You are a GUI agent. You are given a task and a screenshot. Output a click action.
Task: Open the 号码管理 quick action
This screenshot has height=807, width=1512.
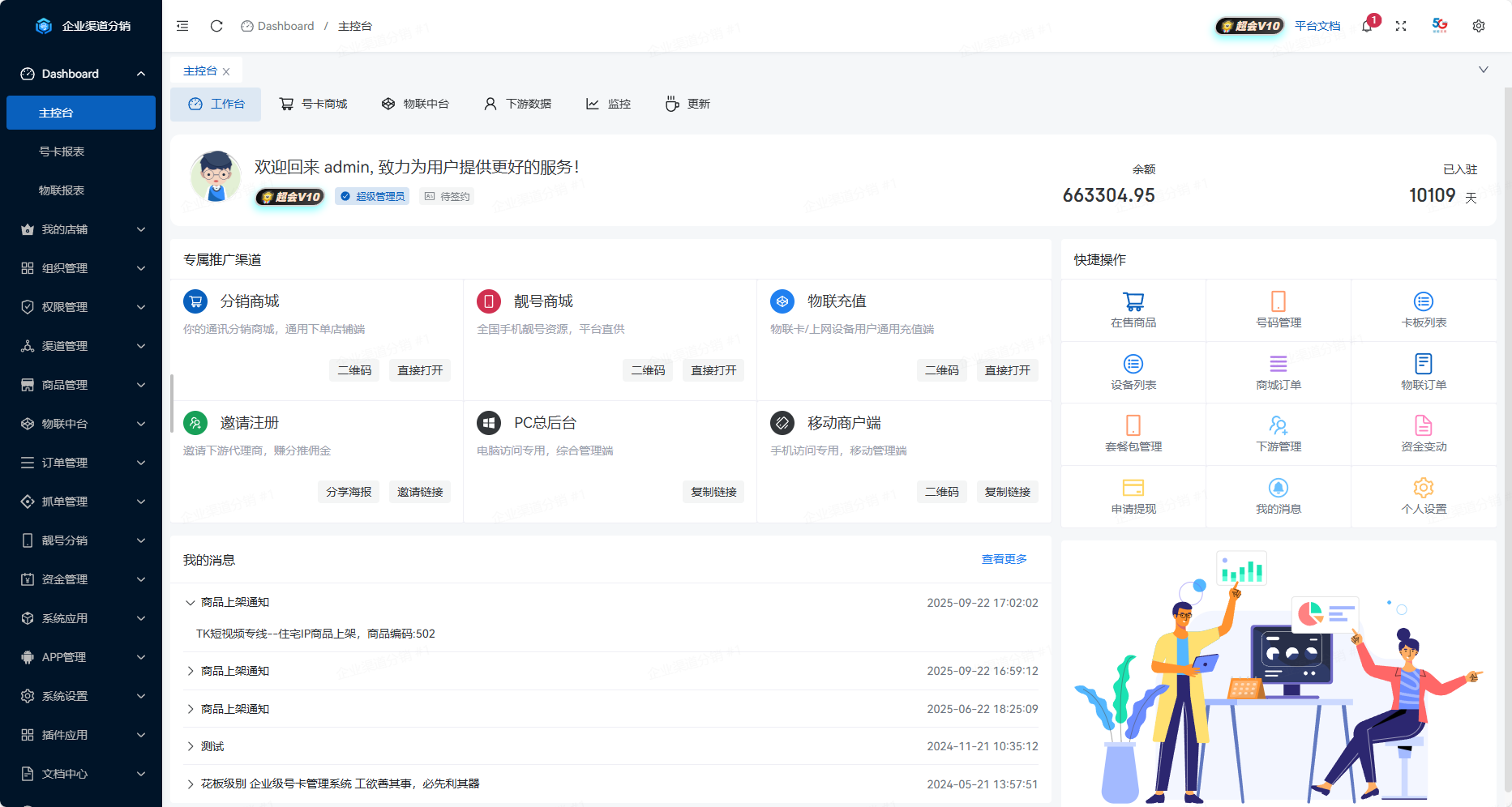(x=1278, y=310)
